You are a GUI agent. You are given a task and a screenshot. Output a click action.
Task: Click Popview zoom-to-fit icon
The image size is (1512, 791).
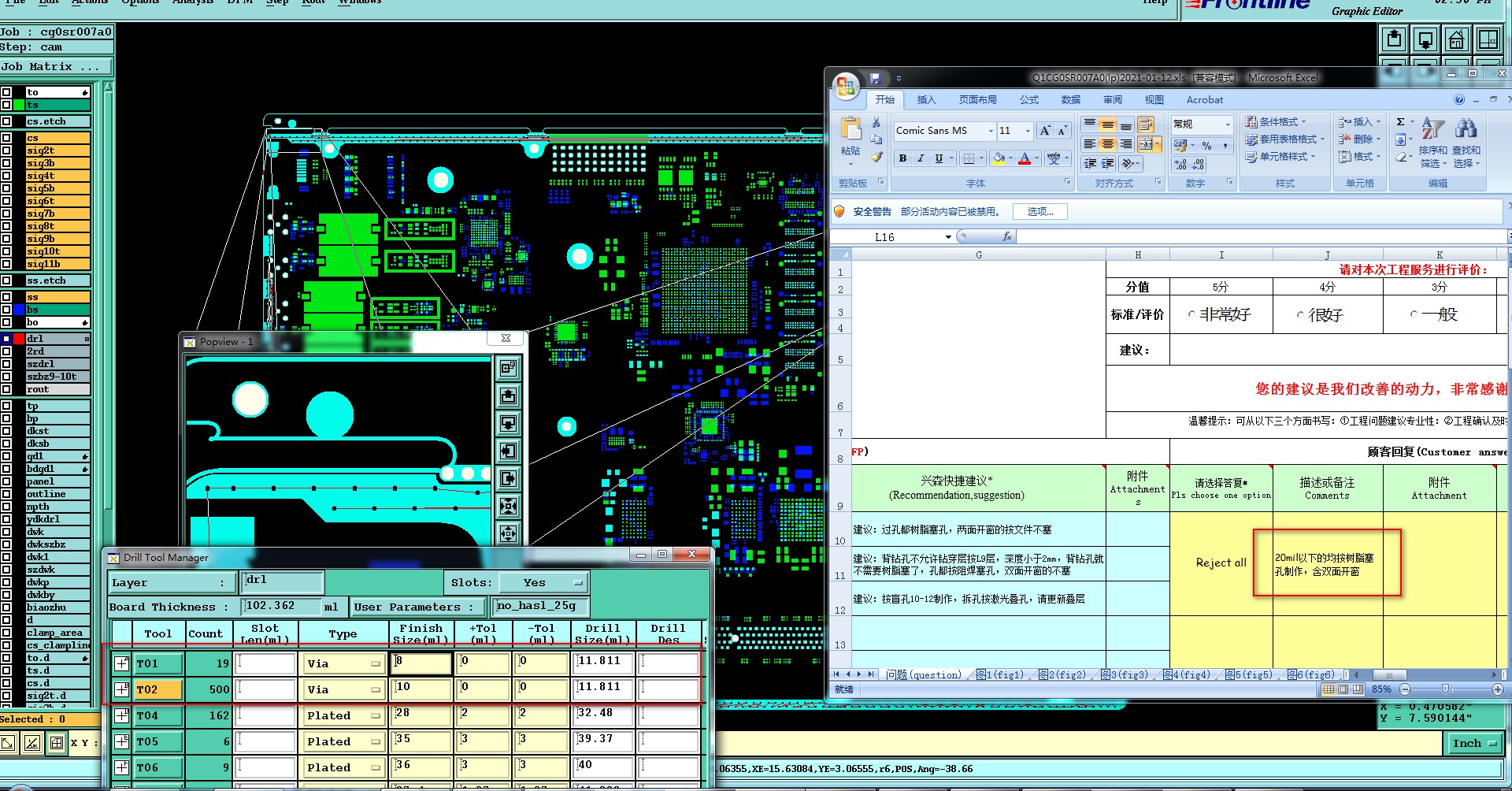(x=509, y=506)
